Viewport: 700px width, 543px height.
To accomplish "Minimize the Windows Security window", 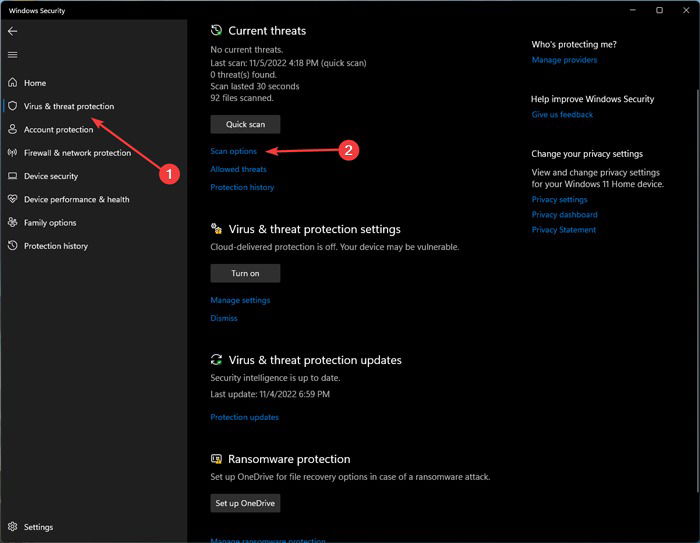I will [x=633, y=10].
